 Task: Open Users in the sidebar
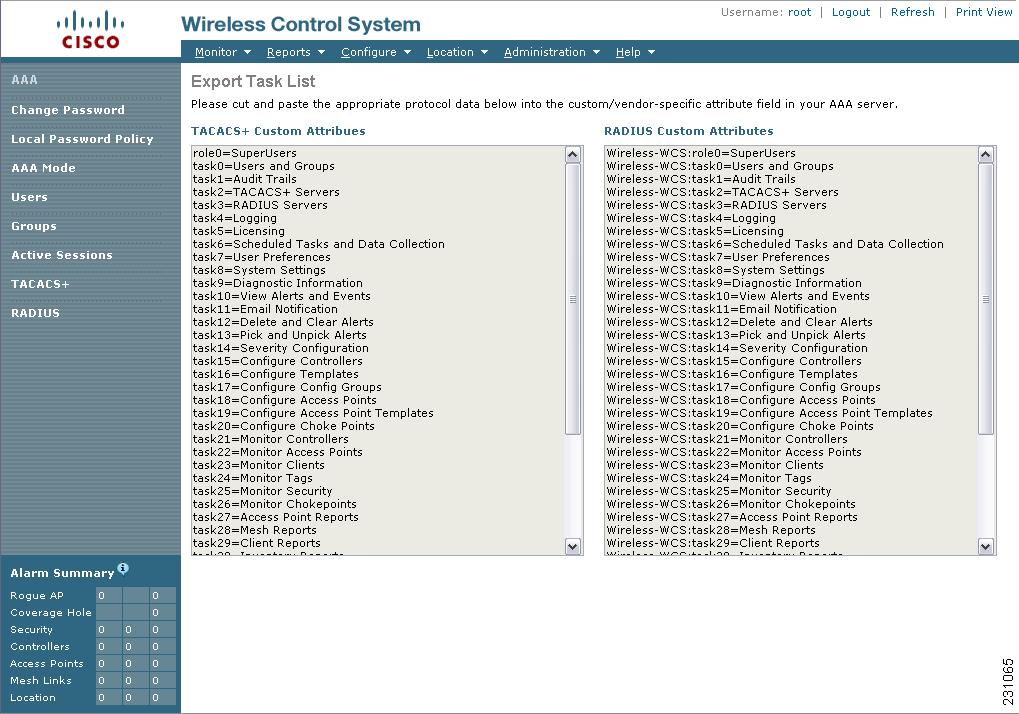tap(29, 197)
